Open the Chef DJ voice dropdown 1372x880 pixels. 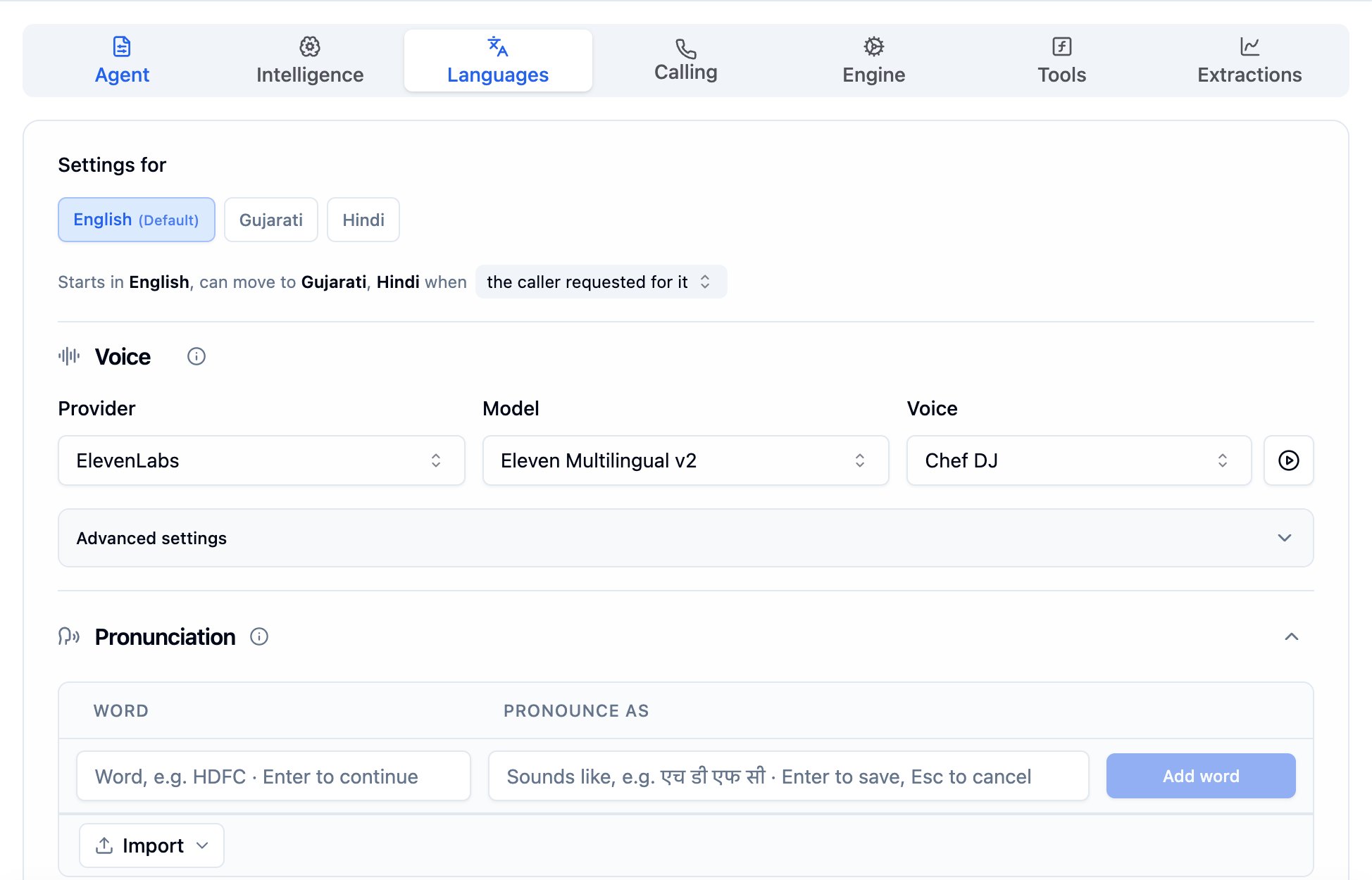[x=1079, y=460]
